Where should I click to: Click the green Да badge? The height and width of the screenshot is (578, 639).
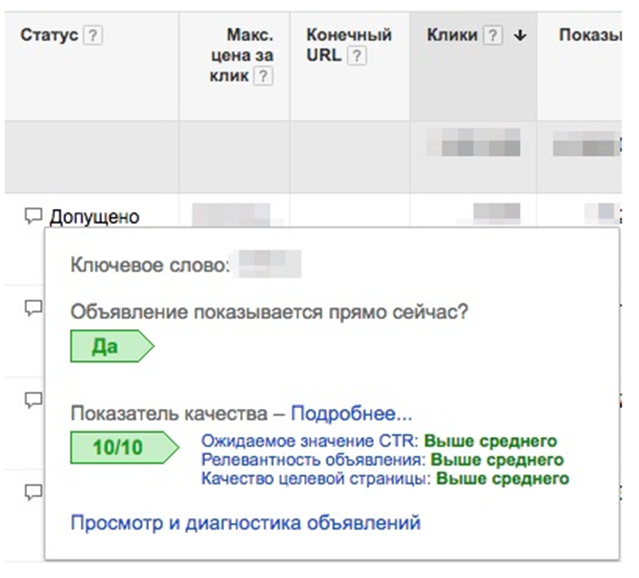[x=106, y=346]
